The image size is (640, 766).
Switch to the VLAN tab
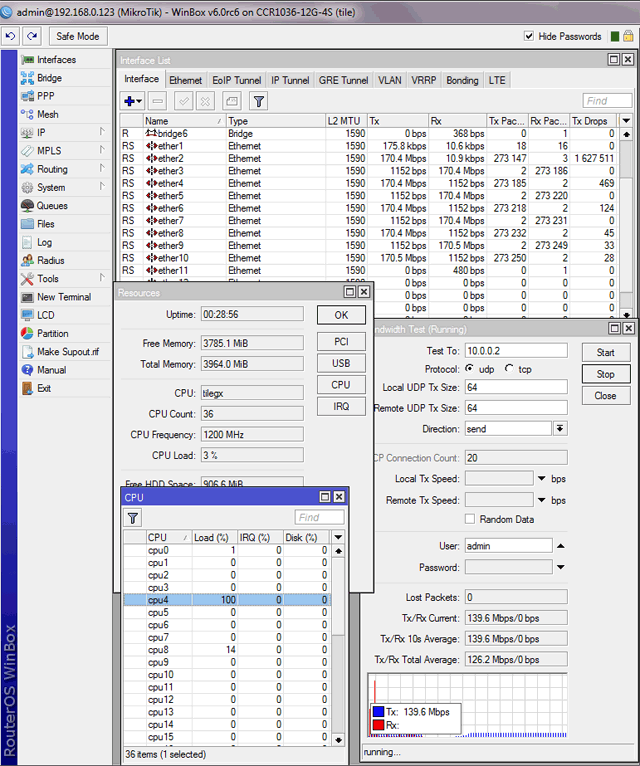coord(390,80)
